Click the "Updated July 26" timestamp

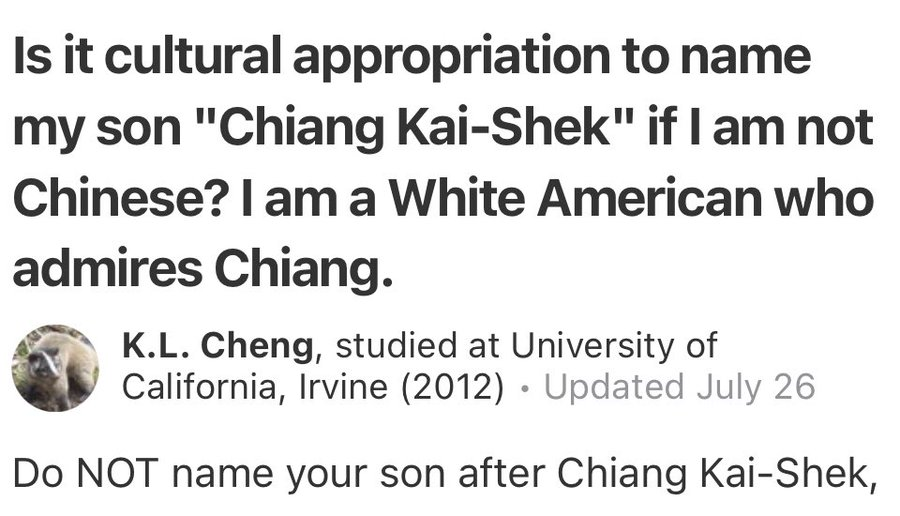click(680, 387)
